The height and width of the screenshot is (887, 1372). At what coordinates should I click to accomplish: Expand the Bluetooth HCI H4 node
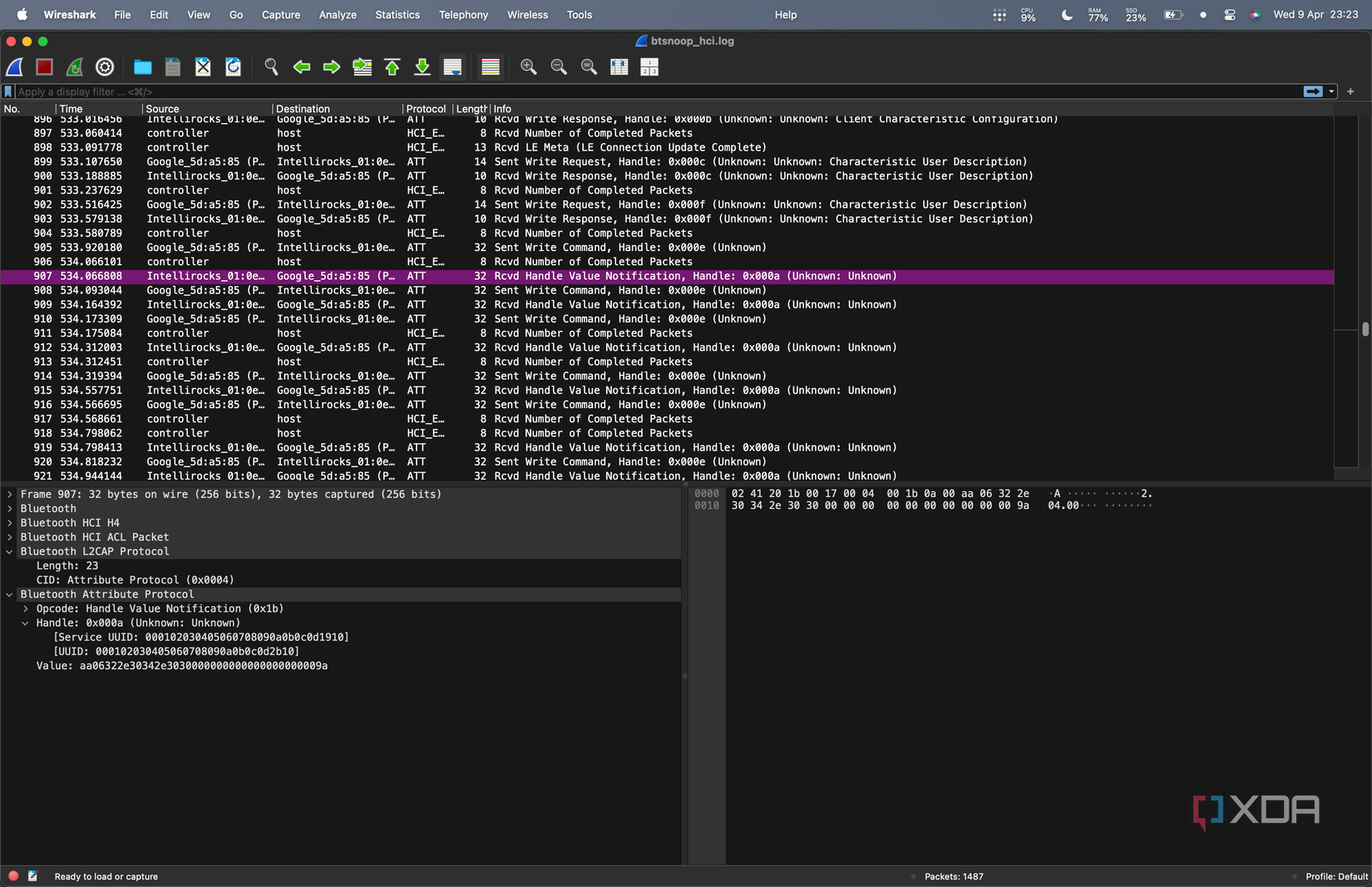coord(10,523)
